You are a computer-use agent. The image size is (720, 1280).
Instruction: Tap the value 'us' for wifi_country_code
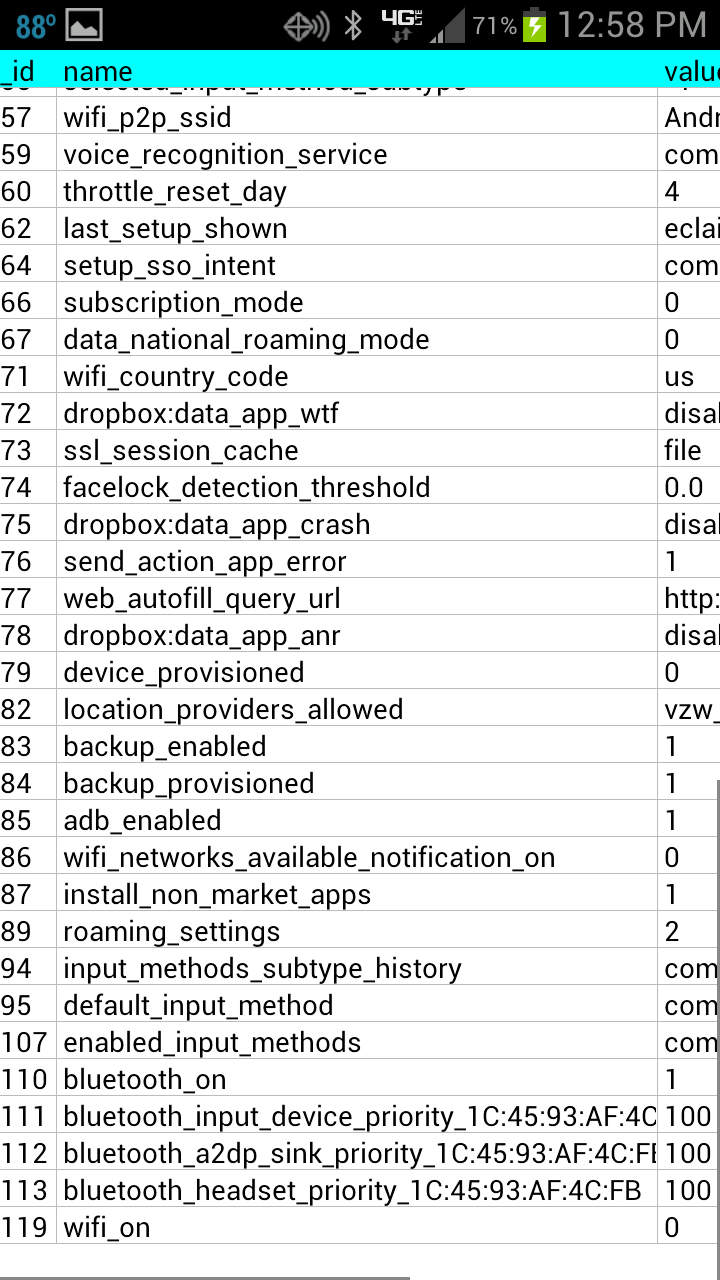(x=679, y=376)
